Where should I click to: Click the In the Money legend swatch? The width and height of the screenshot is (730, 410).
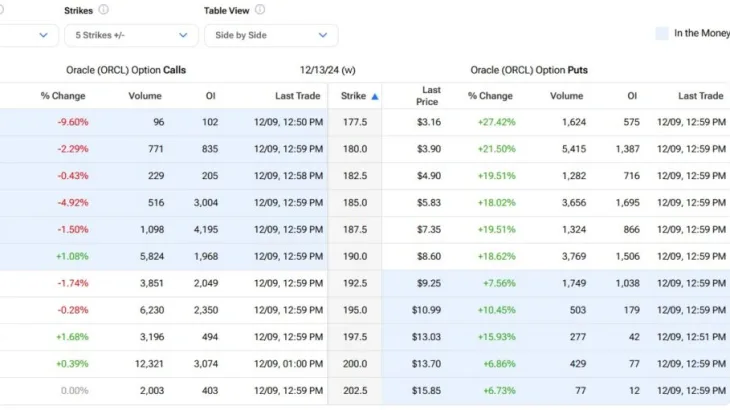(662, 34)
